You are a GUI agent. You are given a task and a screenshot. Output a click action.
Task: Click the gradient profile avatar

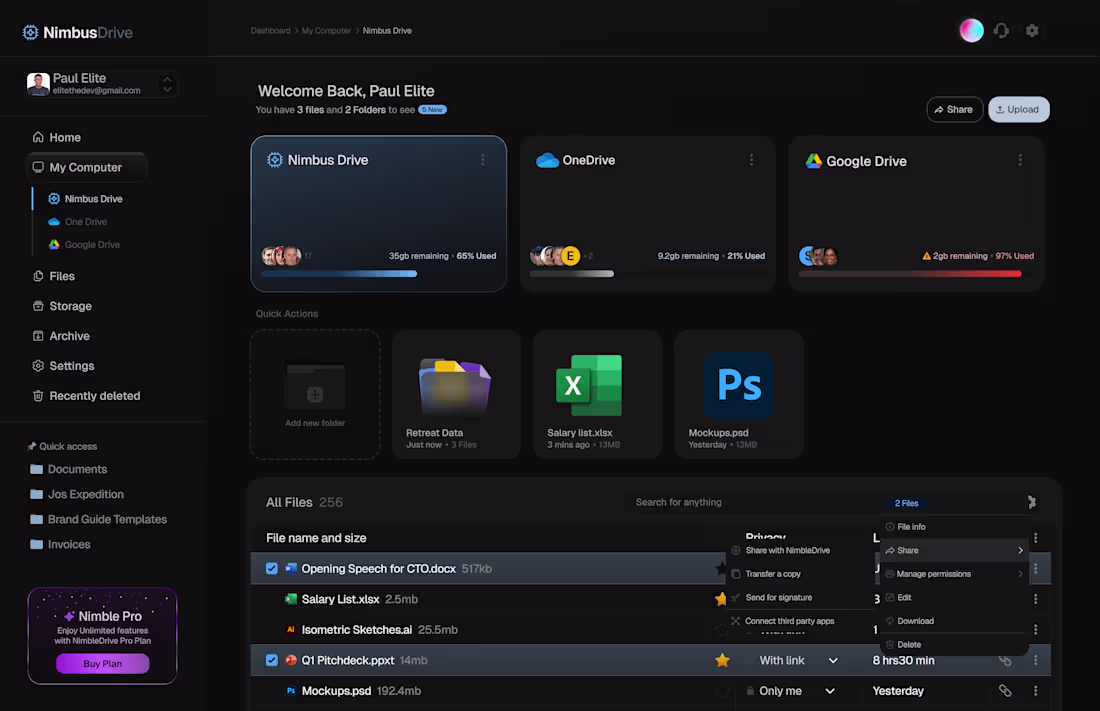[972, 30]
